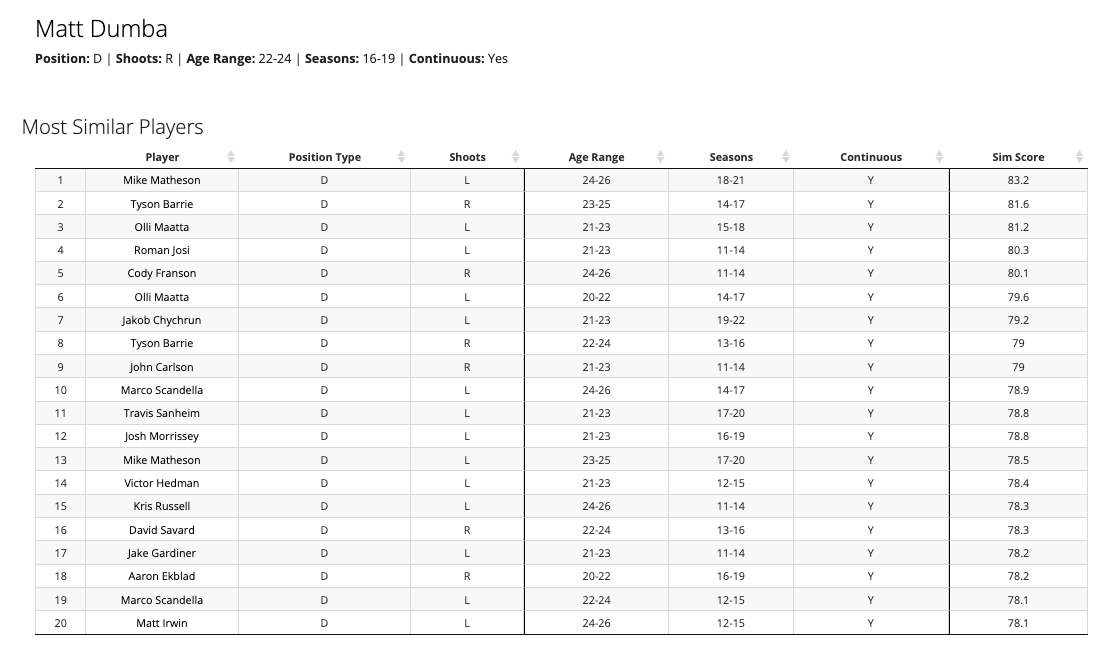
Task: Click the Most Similar Players heading
Action: 112,127
